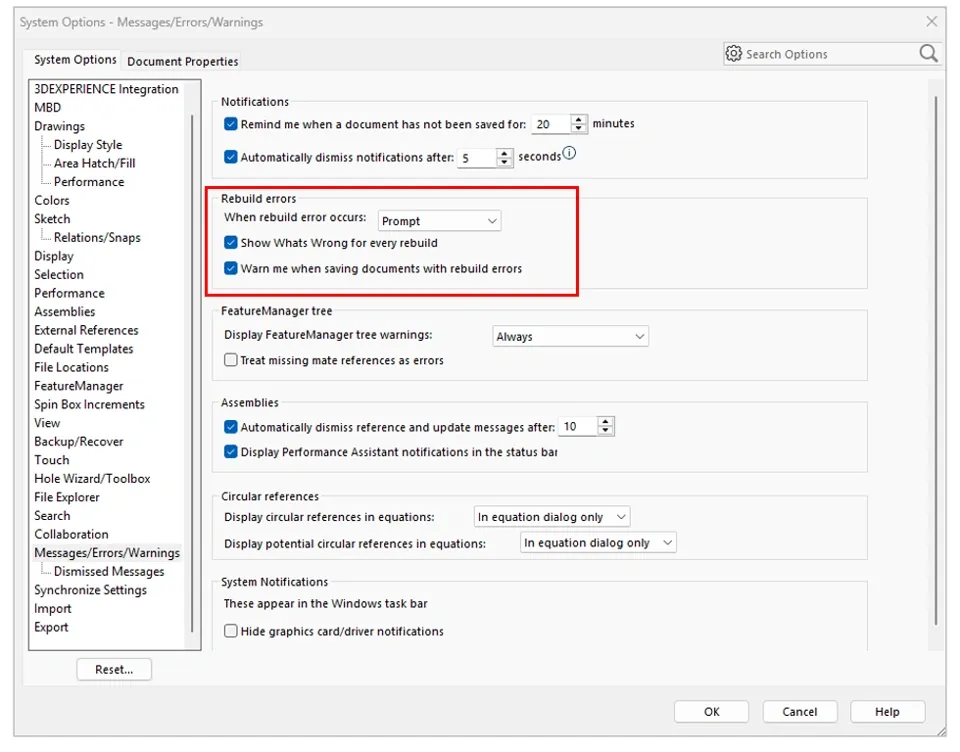Select Colors in the options list

click(52, 200)
